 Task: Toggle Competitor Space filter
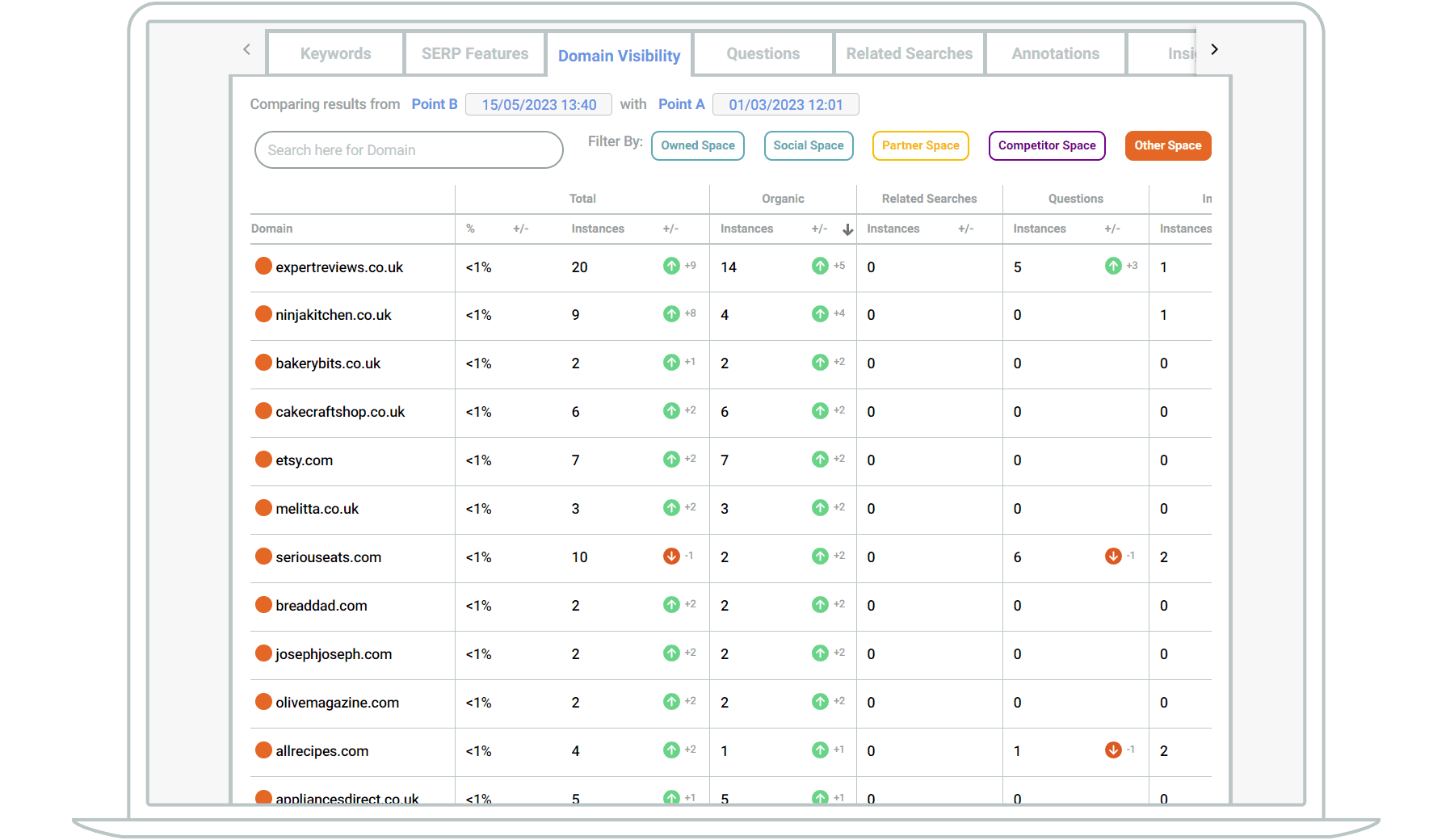coord(1047,145)
